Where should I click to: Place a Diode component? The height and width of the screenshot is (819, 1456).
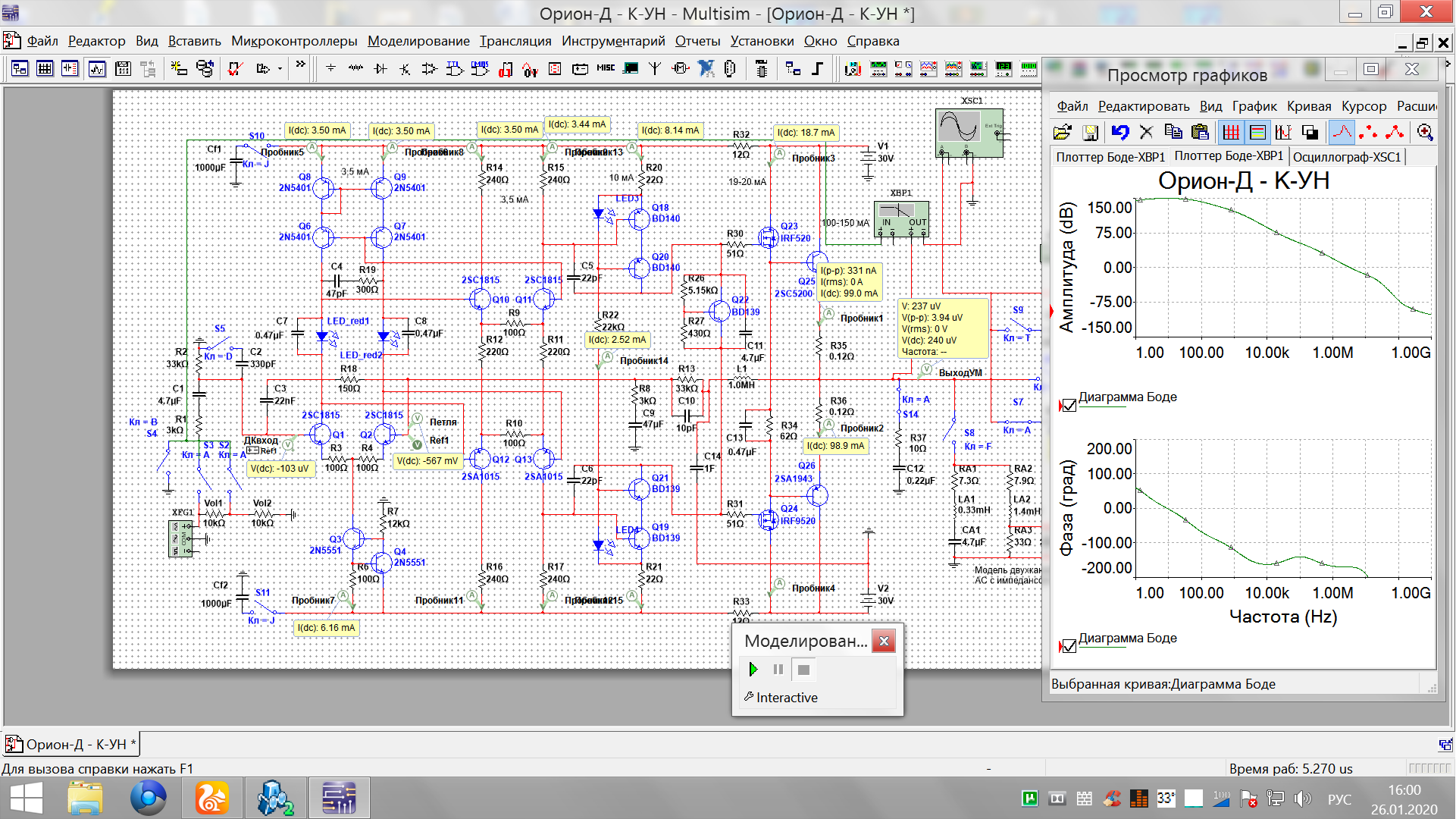(x=380, y=68)
